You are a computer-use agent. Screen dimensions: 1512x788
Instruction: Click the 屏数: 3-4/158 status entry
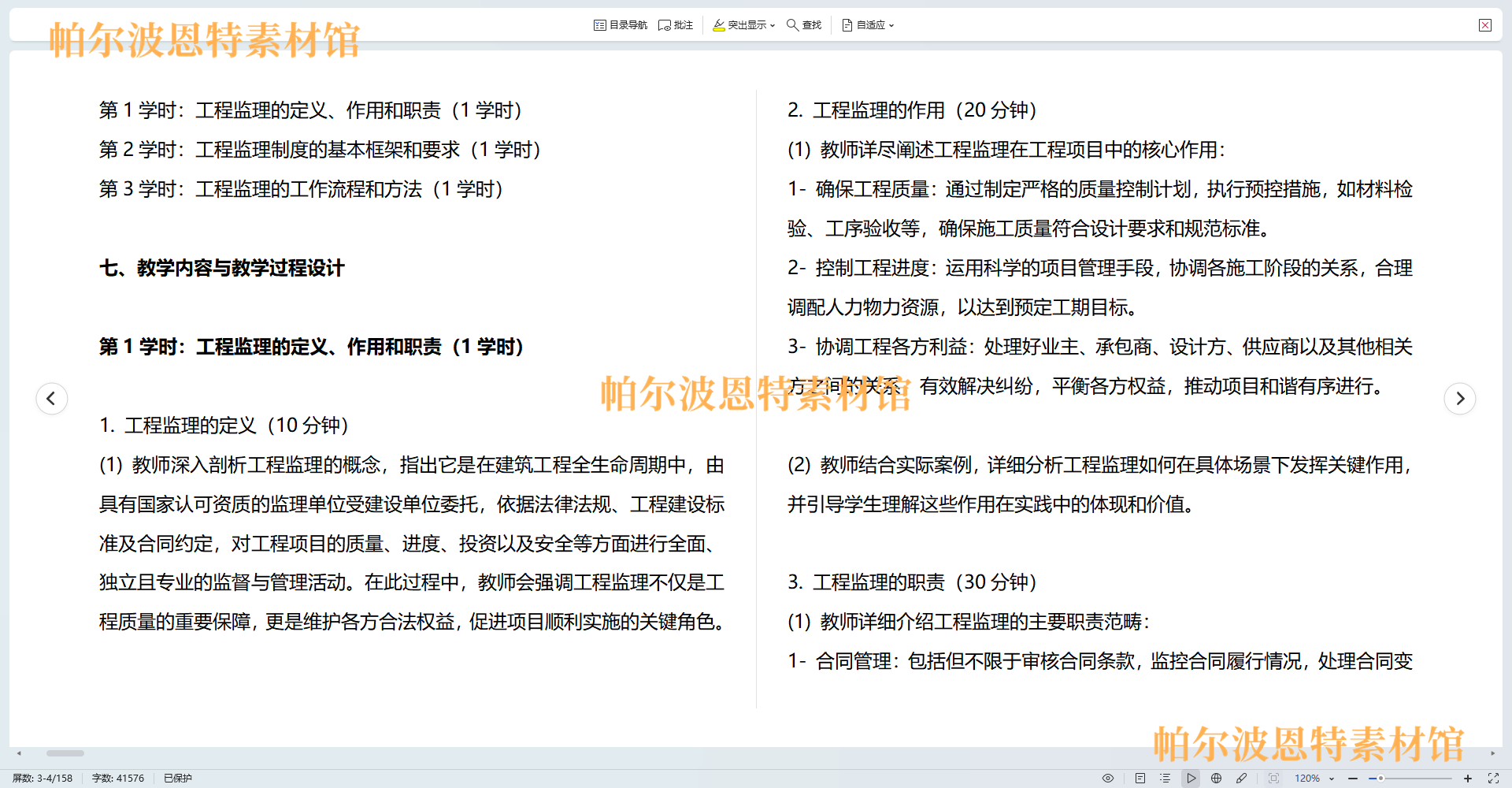click(x=43, y=778)
